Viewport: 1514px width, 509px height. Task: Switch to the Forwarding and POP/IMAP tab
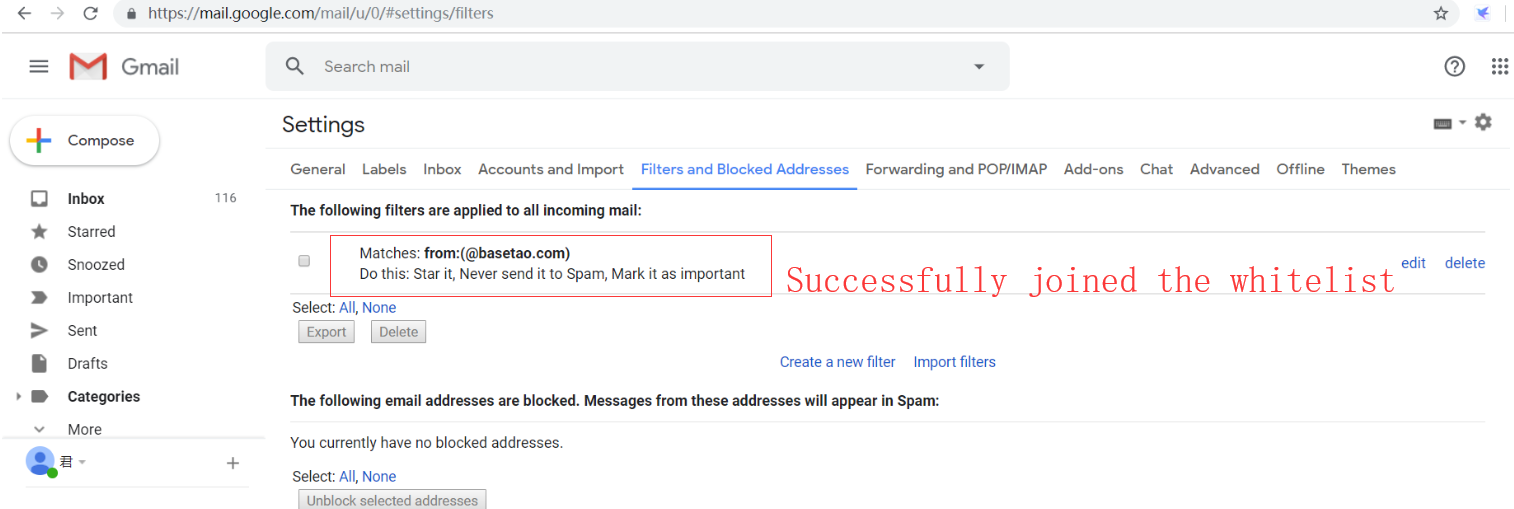point(956,169)
